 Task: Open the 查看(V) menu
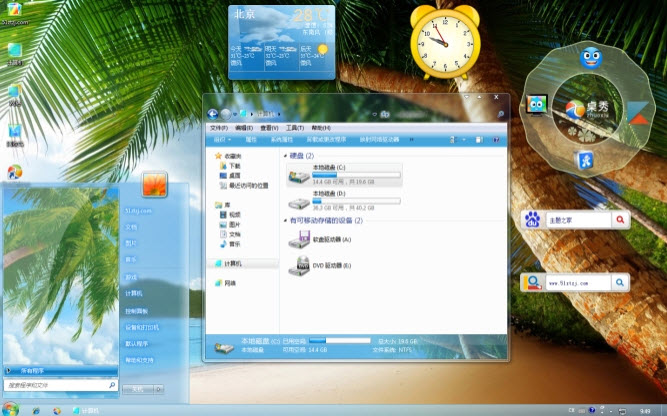(x=269, y=128)
